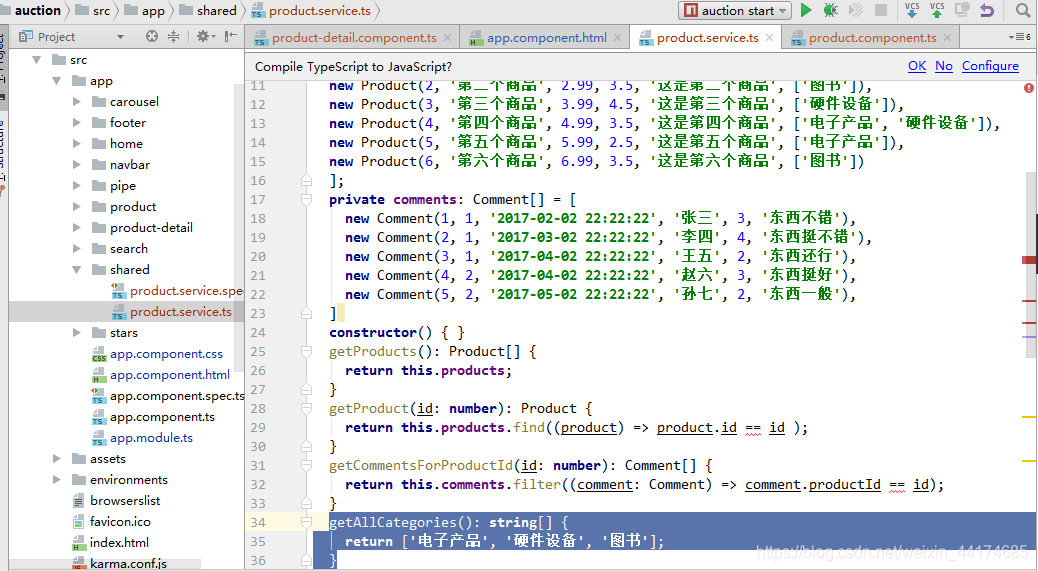Viewport: 1038px width, 571px height.
Task: Click line number 24 in gutter
Action: click(x=258, y=332)
